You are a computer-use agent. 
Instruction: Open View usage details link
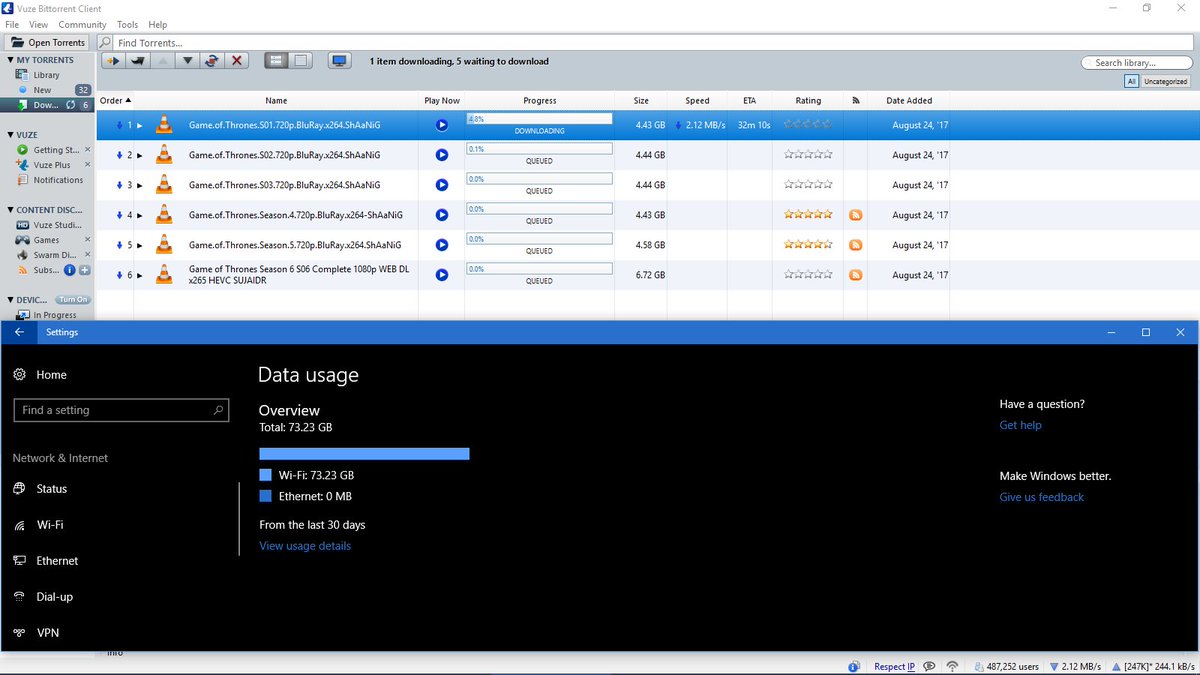coord(305,546)
